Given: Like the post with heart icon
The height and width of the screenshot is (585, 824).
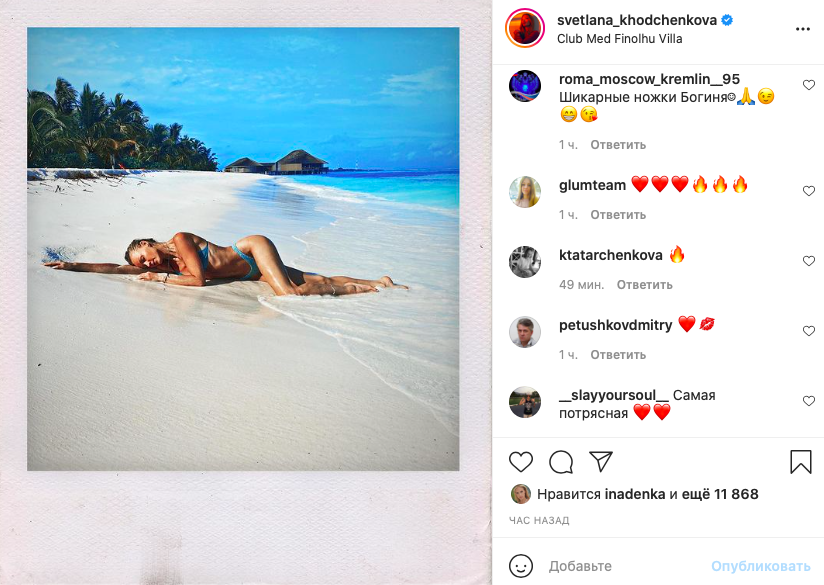Looking at the screenshot, I should coord(521,462).
